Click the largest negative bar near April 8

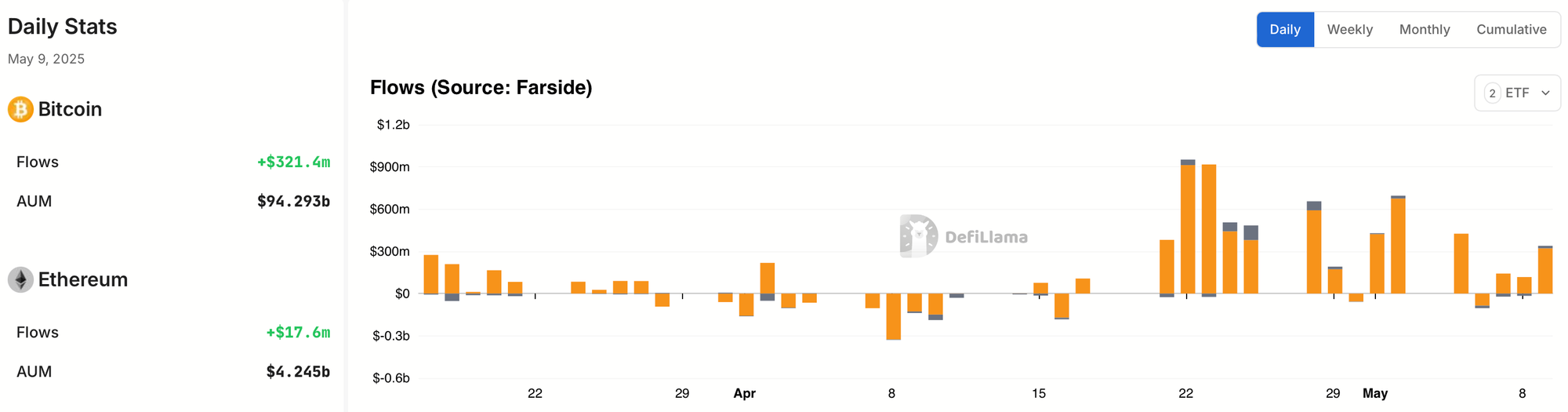(x=894, y=316)
